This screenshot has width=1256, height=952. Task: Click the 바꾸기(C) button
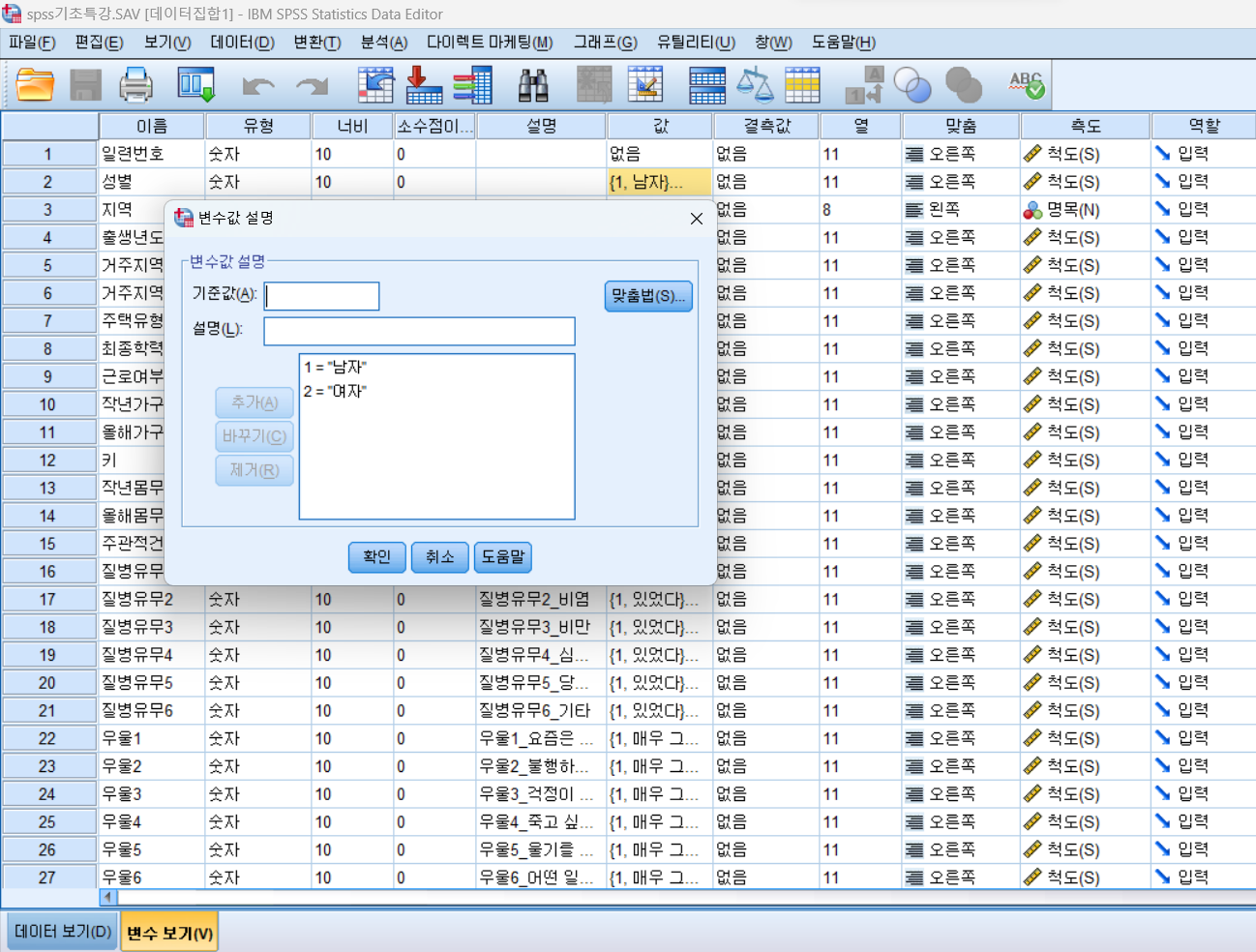click(254, 436)
